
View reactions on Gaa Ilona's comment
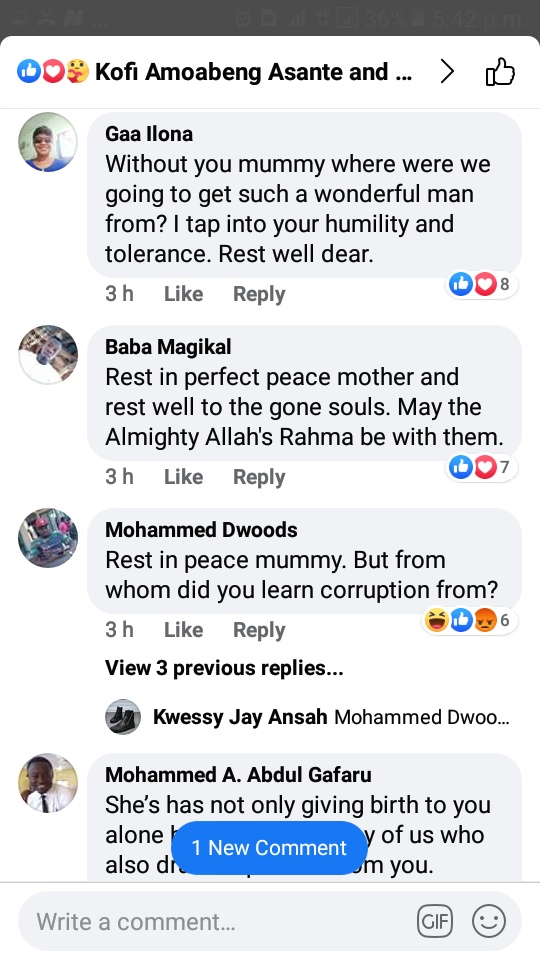click(x=481, y=284)
